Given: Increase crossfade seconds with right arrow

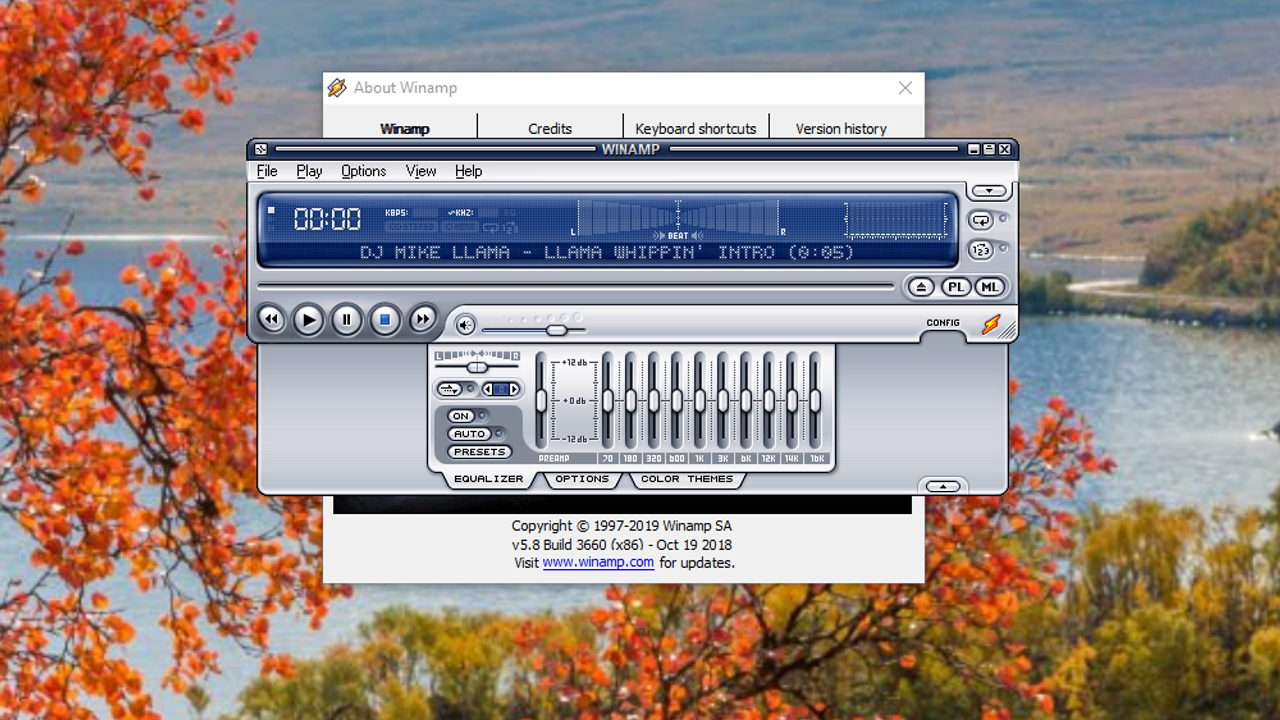Looking at the screenshot, I should click(x=514, y=389).
